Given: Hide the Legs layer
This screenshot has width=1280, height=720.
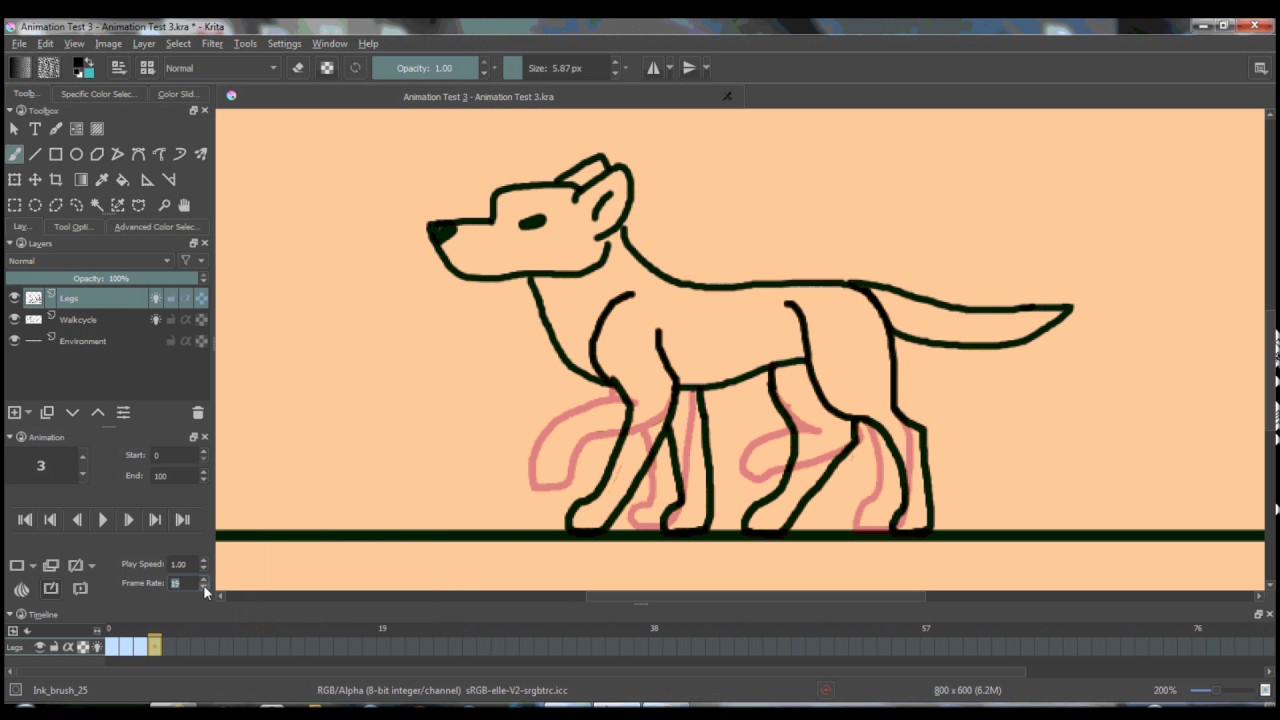Looking at the screenshot, I should coord(14,298).
